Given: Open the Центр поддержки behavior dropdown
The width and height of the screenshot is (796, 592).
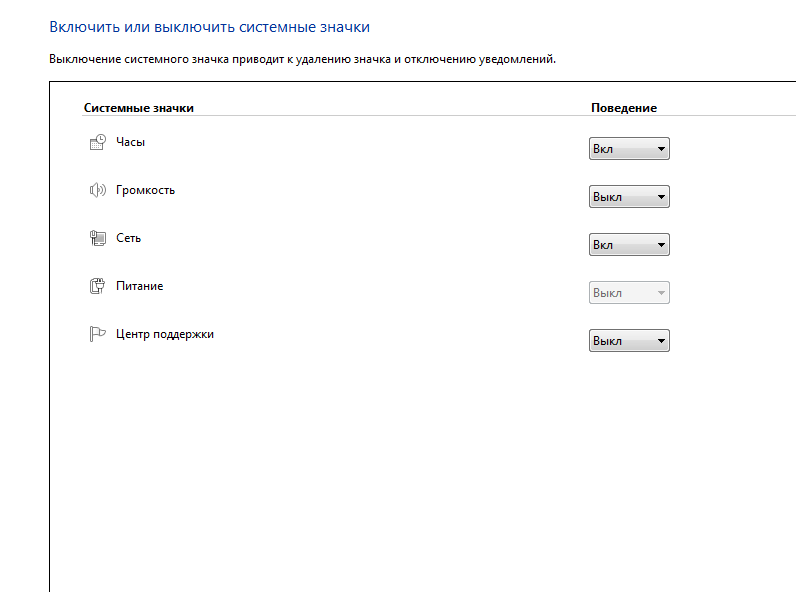Looking at the screenshot, I should tap(629, 341).
